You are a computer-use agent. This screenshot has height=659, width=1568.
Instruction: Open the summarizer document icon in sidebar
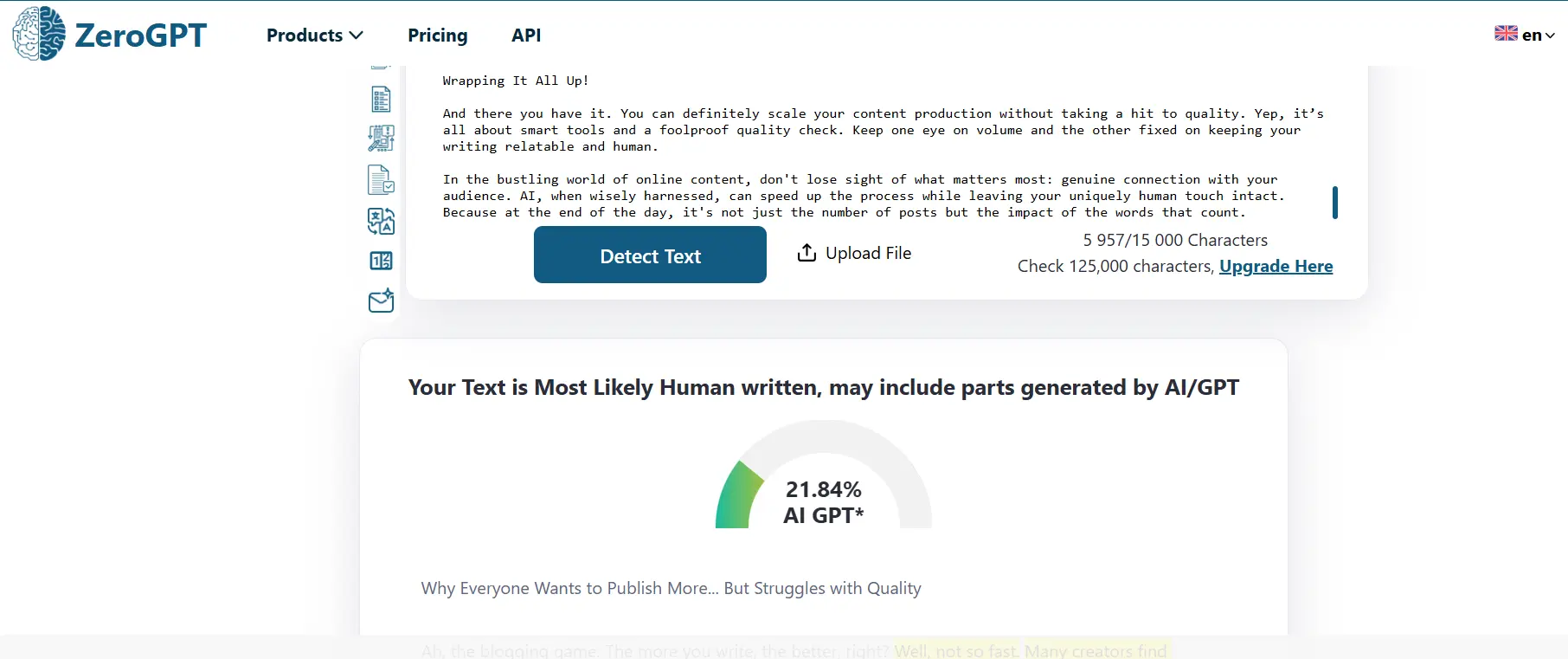click(381, 100)
